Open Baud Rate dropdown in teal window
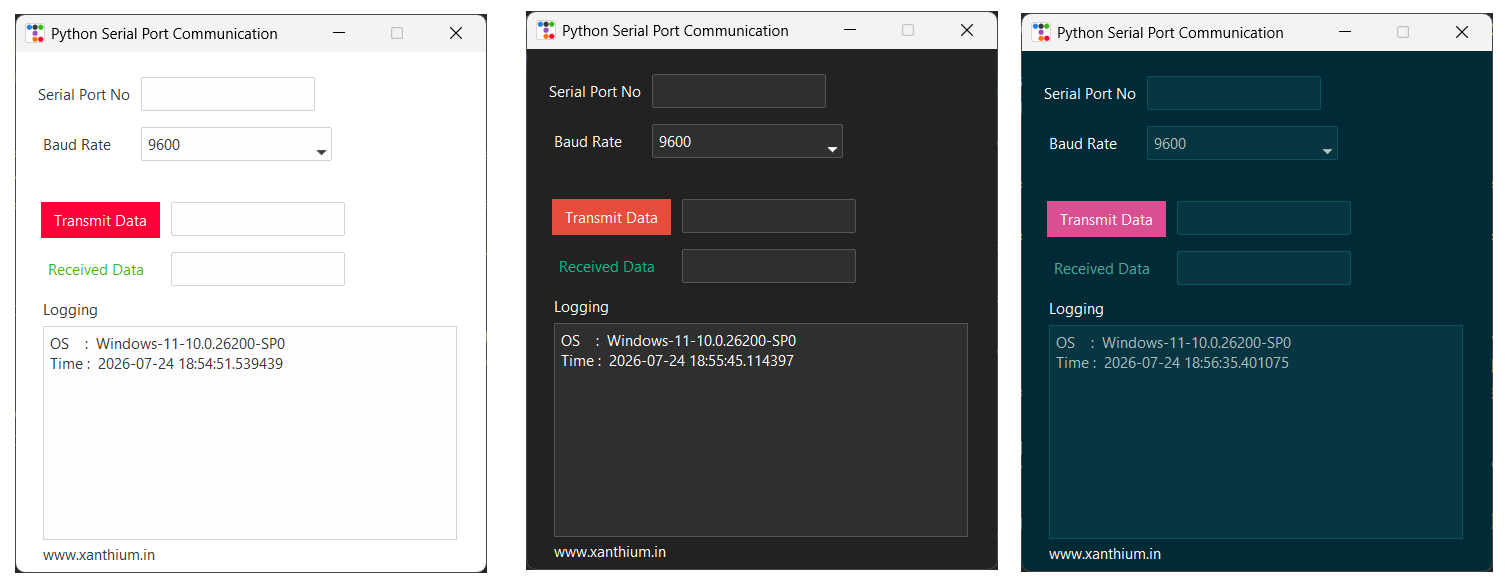This screenshot has width=1511, height=587. click(1242, 143)
